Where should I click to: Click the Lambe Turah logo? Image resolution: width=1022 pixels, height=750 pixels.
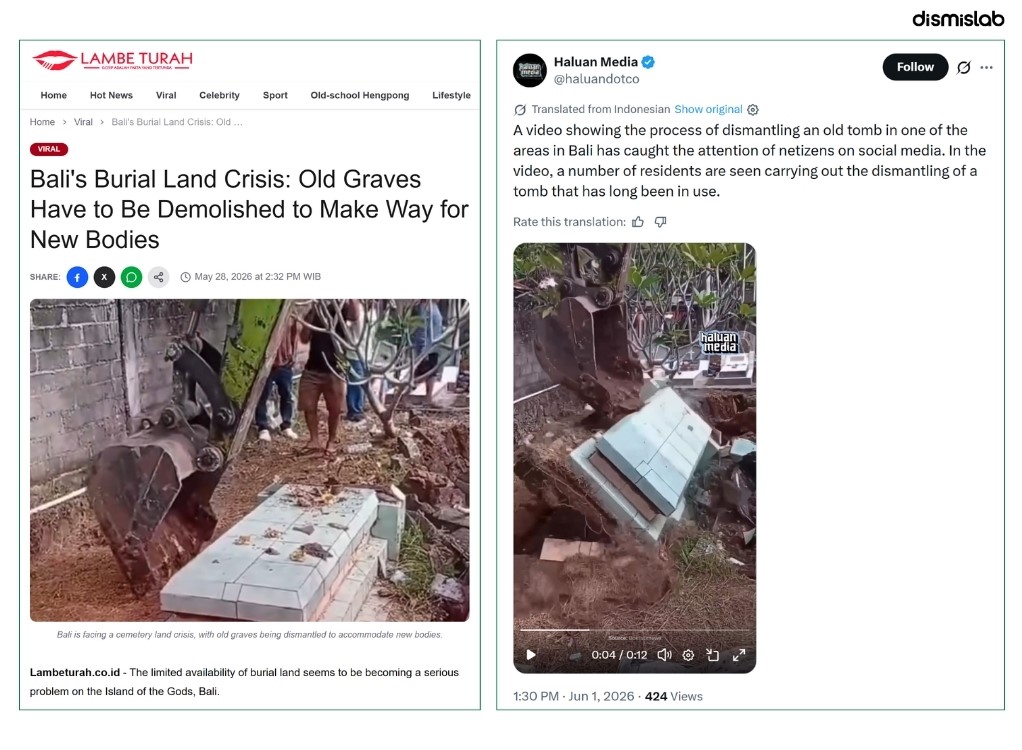pyautogui.click(x=113, y=60)
